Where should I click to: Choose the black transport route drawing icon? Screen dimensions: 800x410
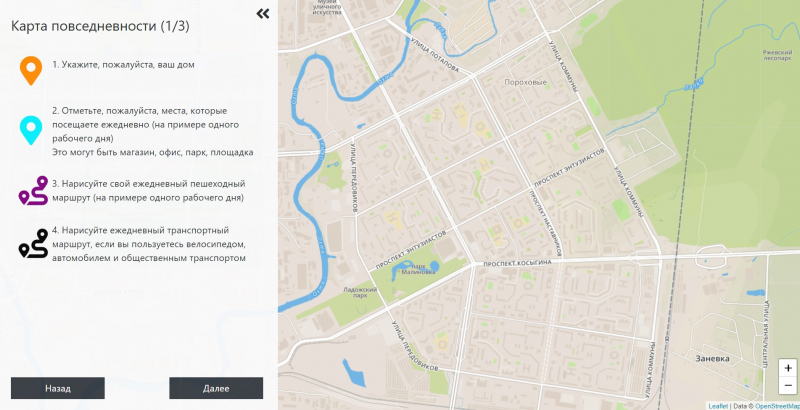(x=33, y=243)
